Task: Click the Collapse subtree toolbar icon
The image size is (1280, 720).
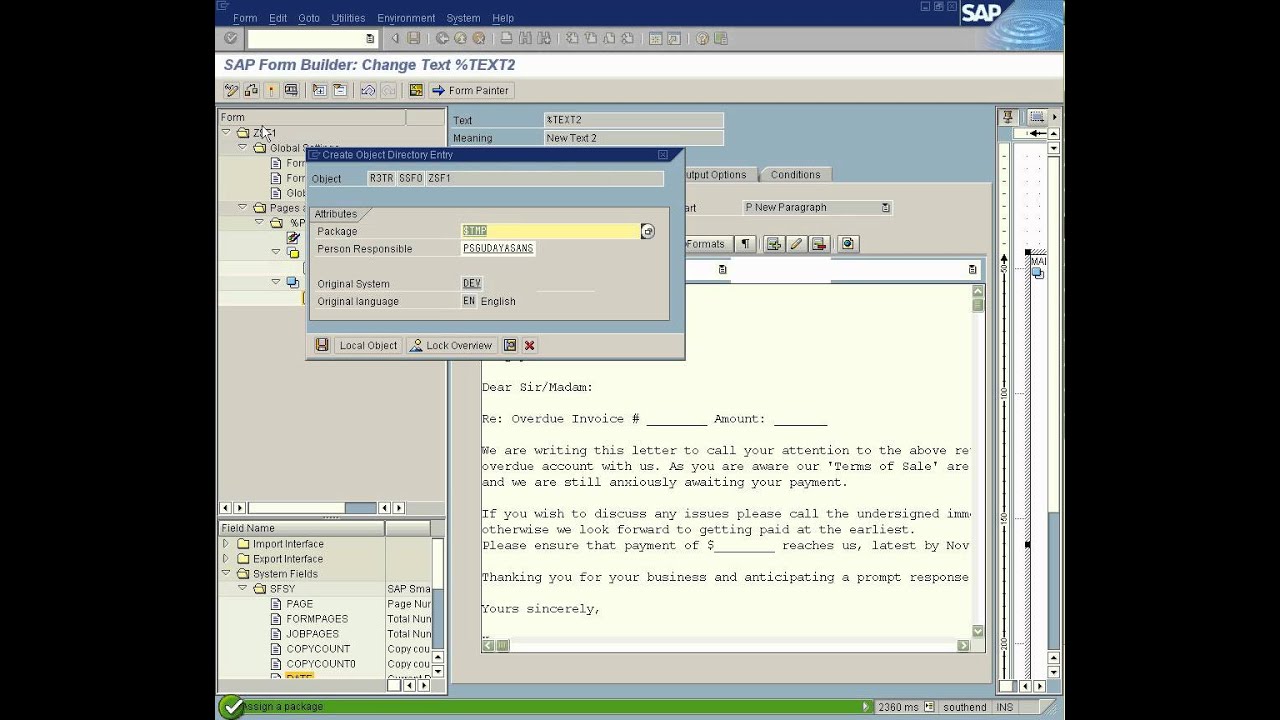Action: pyautogui.click(x=340, y=90)
